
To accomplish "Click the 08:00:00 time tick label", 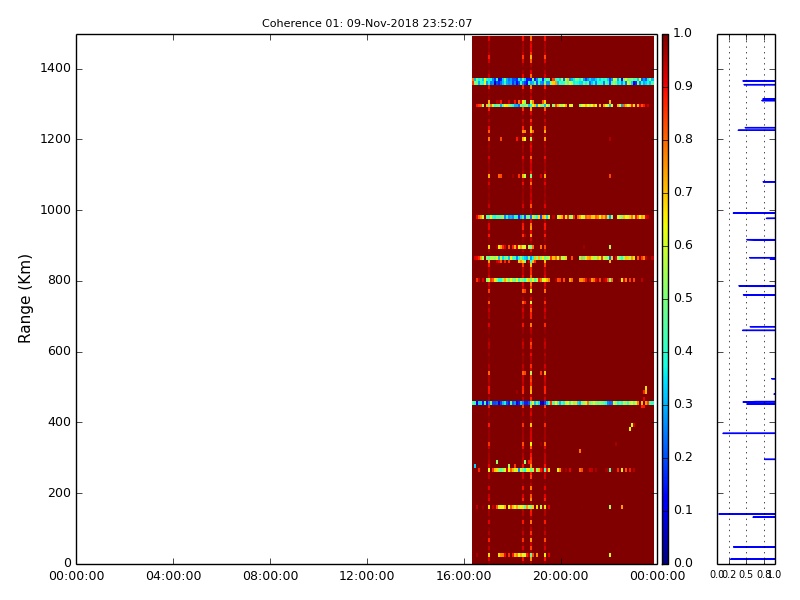I will [x=270, y=576].
